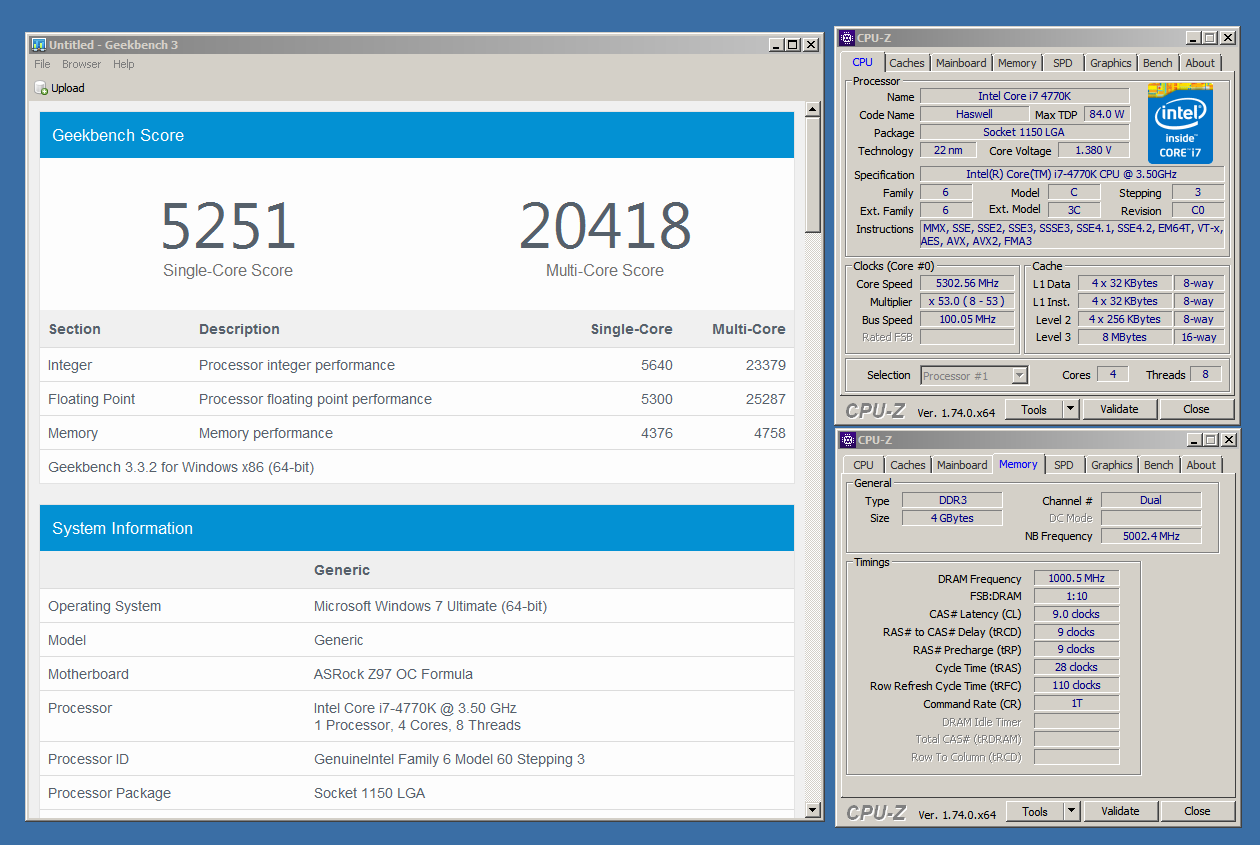Click the processor Name field Intel Core i7 4770K
1260x845 pixels.
1024,96
